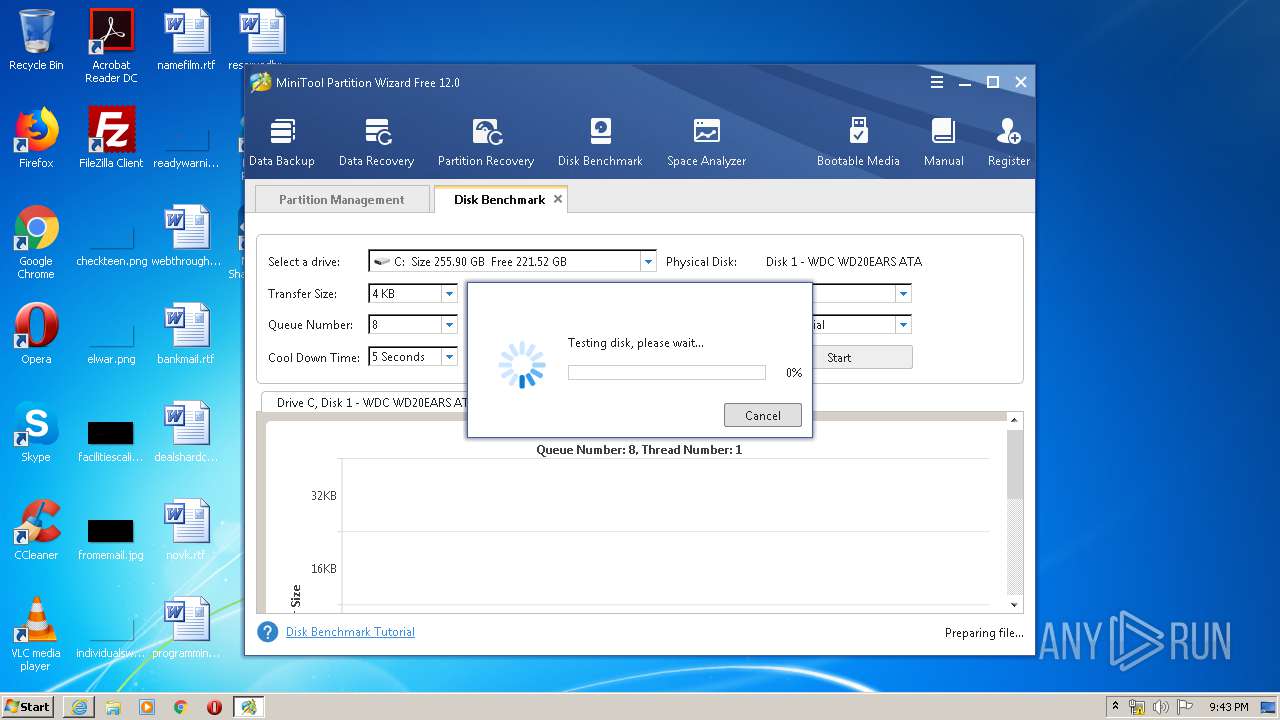Viewport: 1280px width, 720px height.
Task: Open the MiniTool hamburger menu
Action: [x=937, y=82]
